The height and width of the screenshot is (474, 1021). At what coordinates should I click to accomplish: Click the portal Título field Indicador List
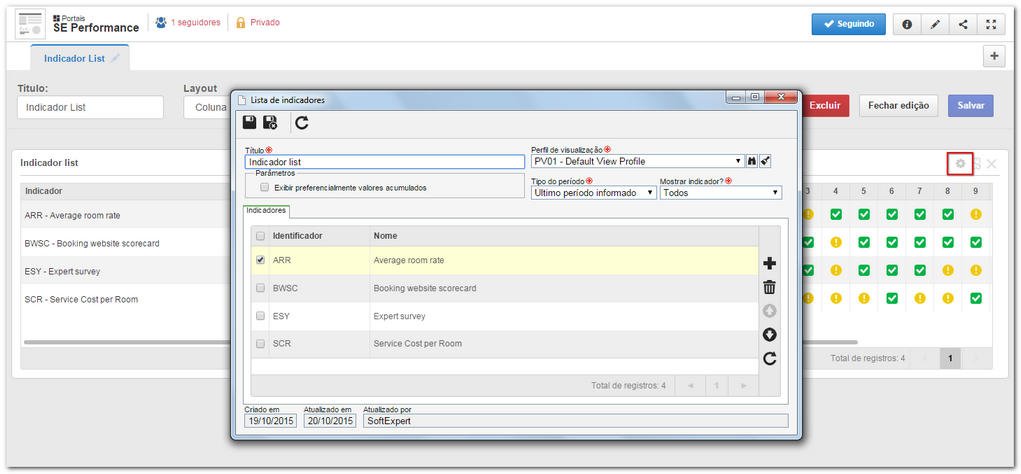coord(90,107)
